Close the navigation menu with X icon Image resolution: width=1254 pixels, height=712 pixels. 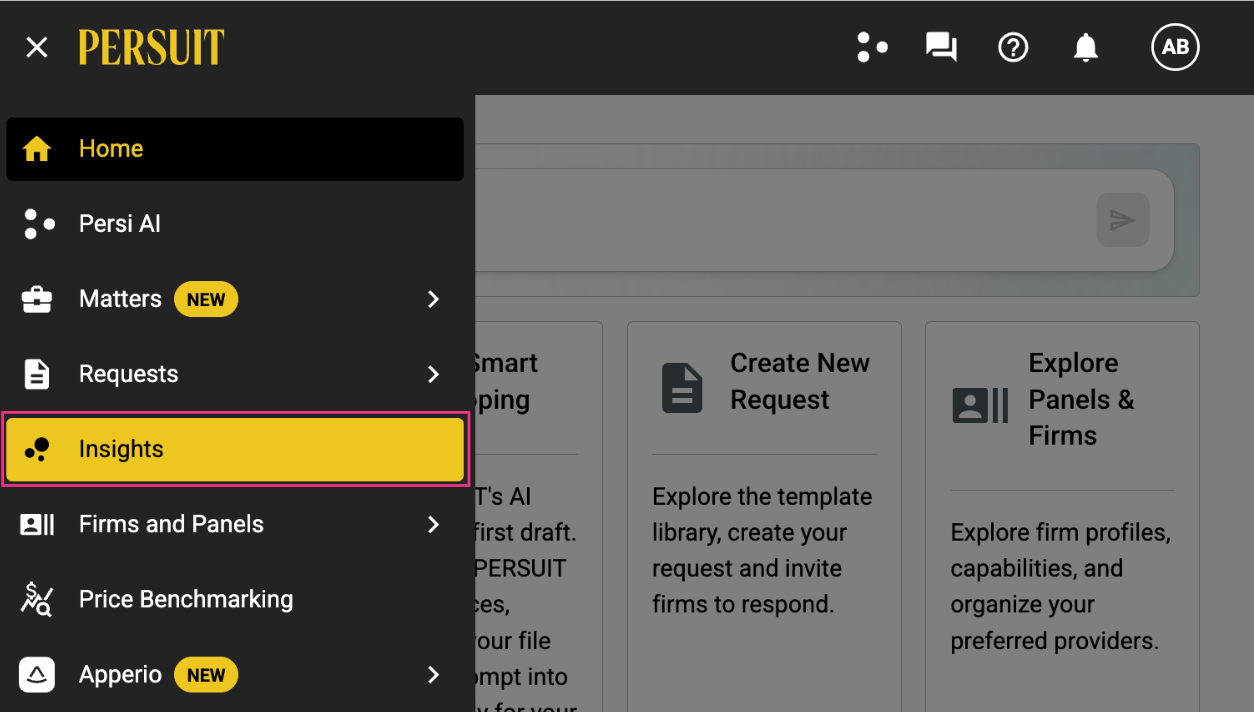[x=37, y=47]
